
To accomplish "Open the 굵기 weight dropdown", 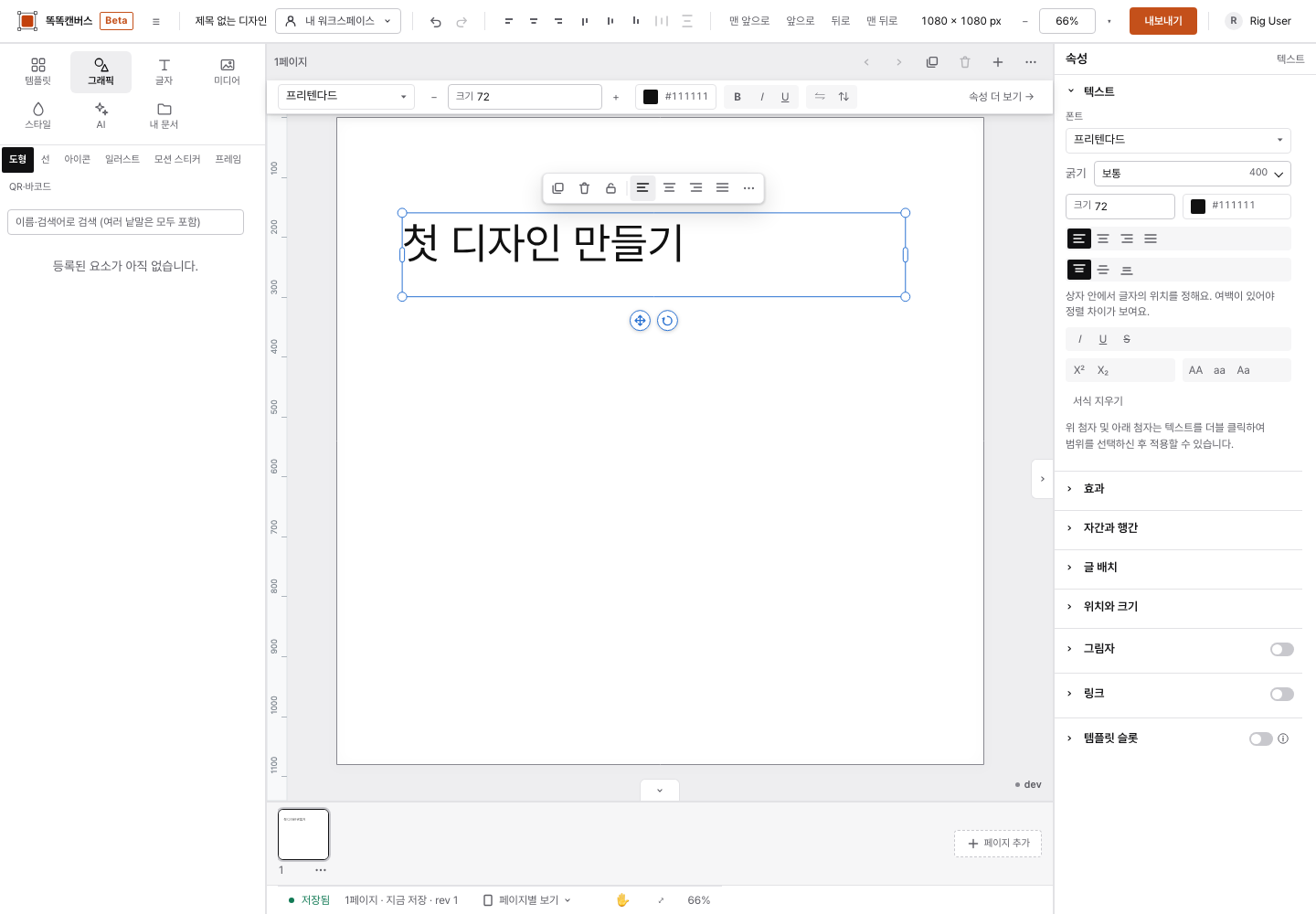I will tap(1193, 173).
